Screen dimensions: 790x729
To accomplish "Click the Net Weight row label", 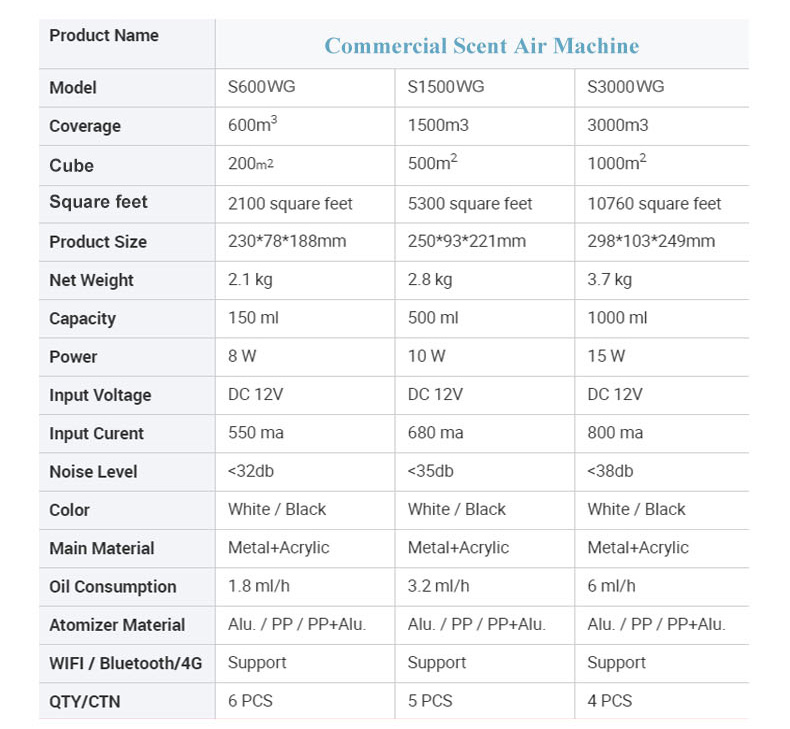I will point(91,280).
